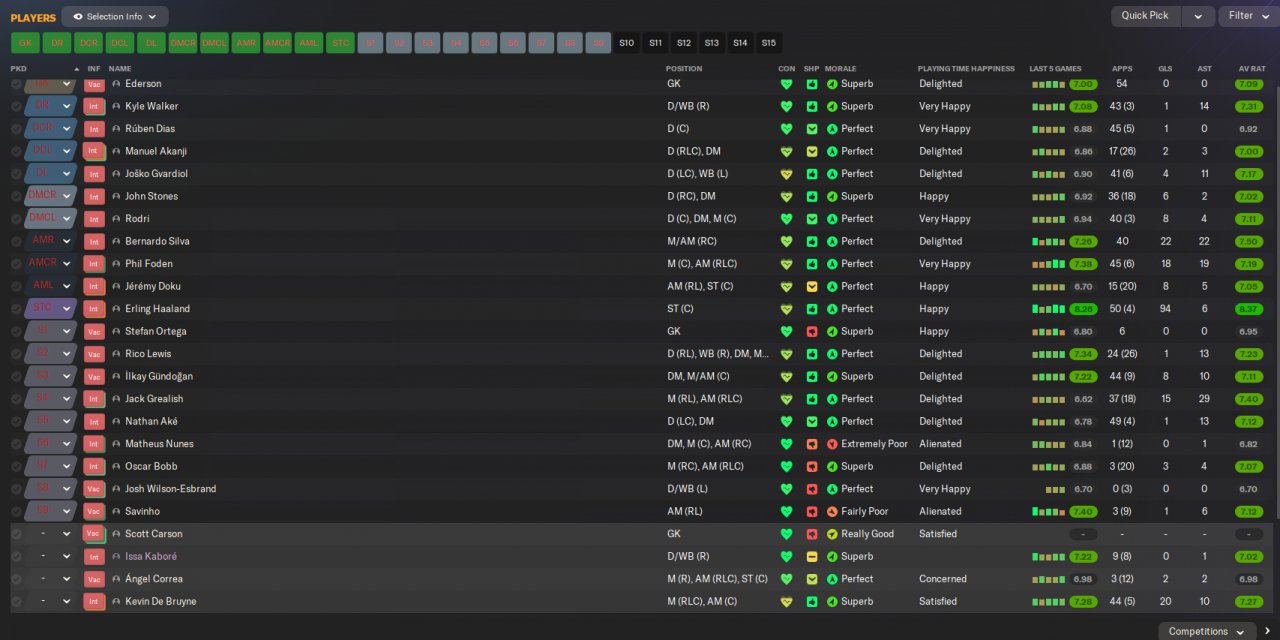1280x640 pixels.
Task: Sort by the GLS column header
Action: [x=1165, y=69]
